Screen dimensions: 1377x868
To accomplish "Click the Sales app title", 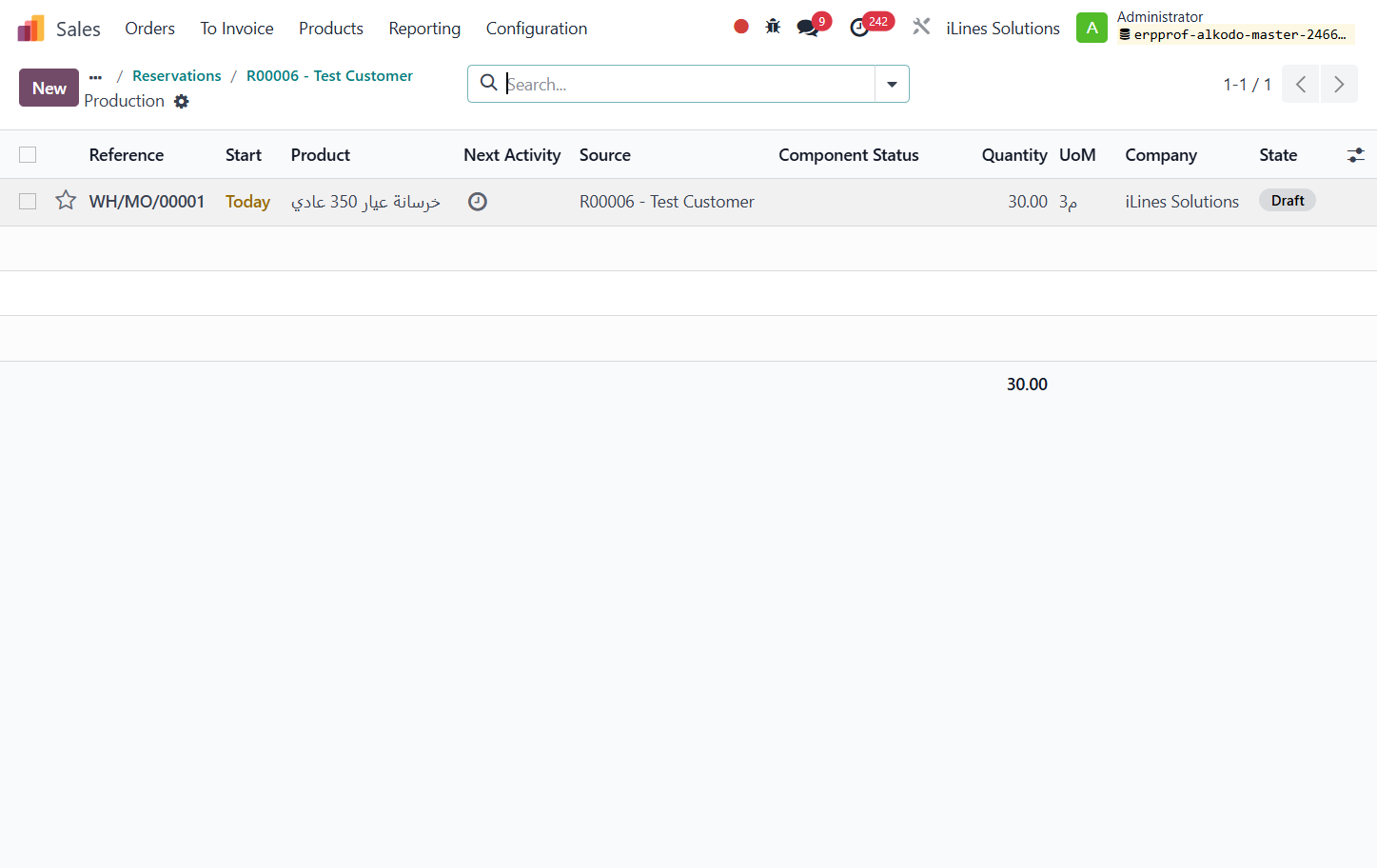I will pyautogui.click(x=78, y=30).
